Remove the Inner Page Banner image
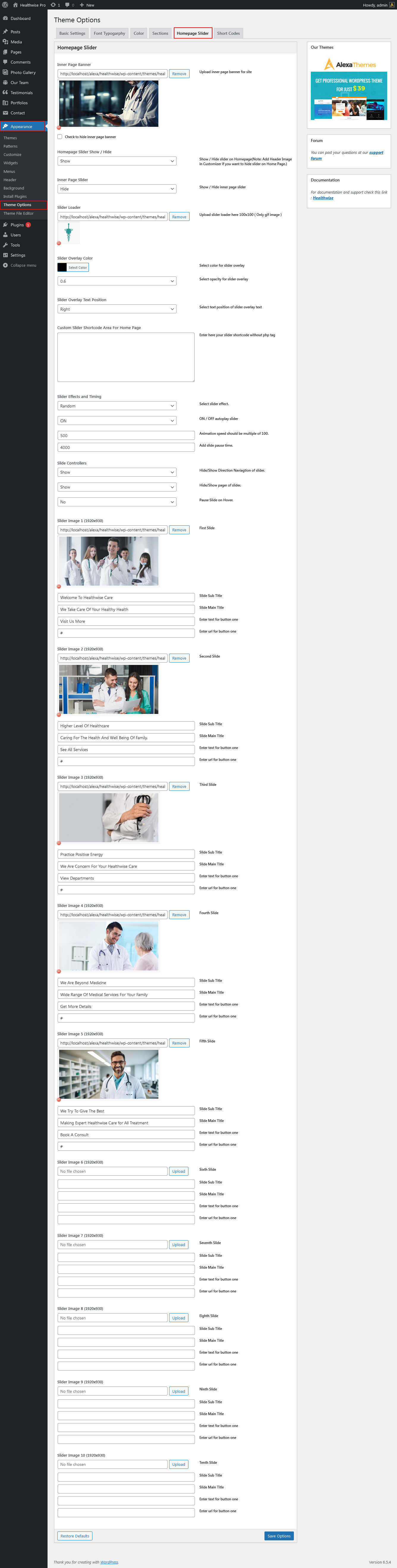 (179, 74)
